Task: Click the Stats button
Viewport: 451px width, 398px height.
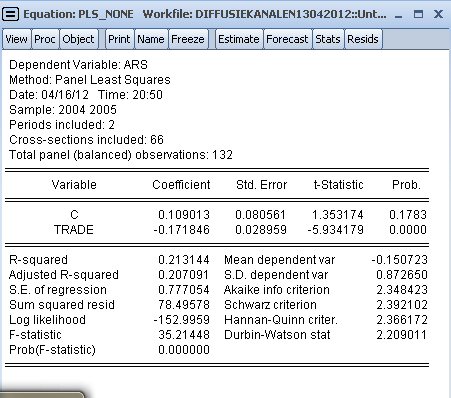Action: click(328, 39)
